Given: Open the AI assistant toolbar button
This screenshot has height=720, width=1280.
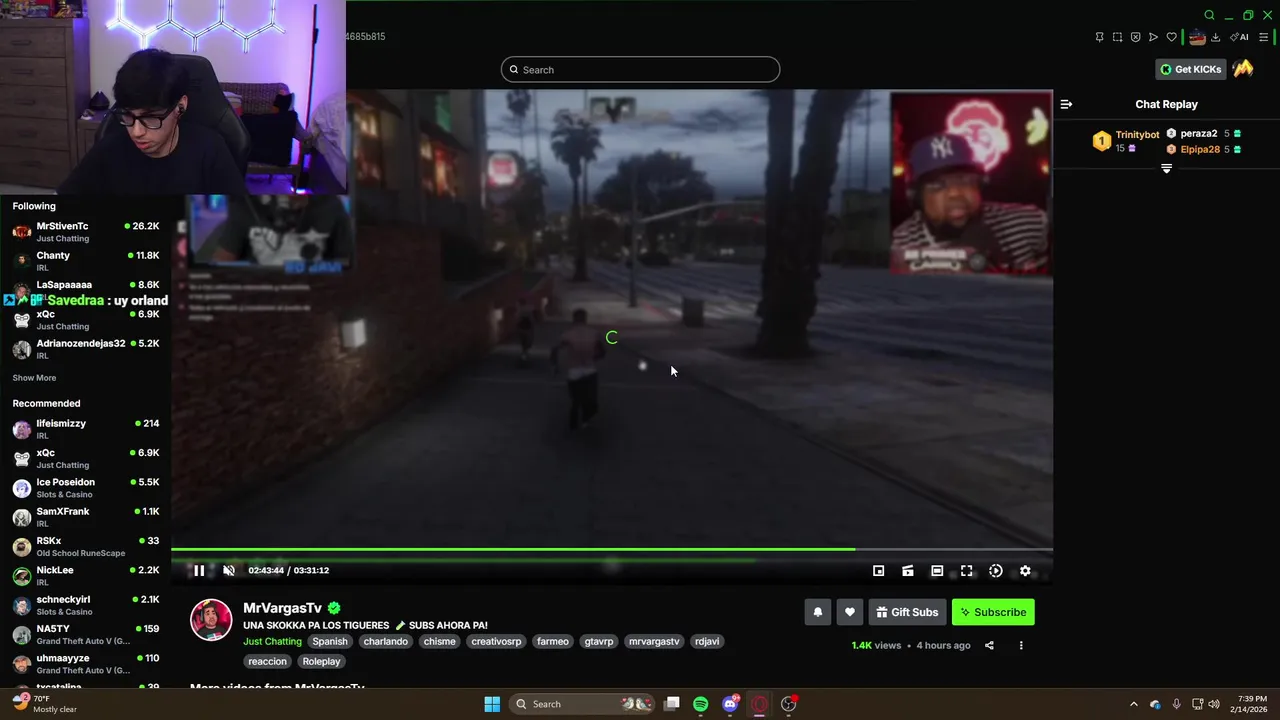Looking at the screenshot, I should [1239, 37].
